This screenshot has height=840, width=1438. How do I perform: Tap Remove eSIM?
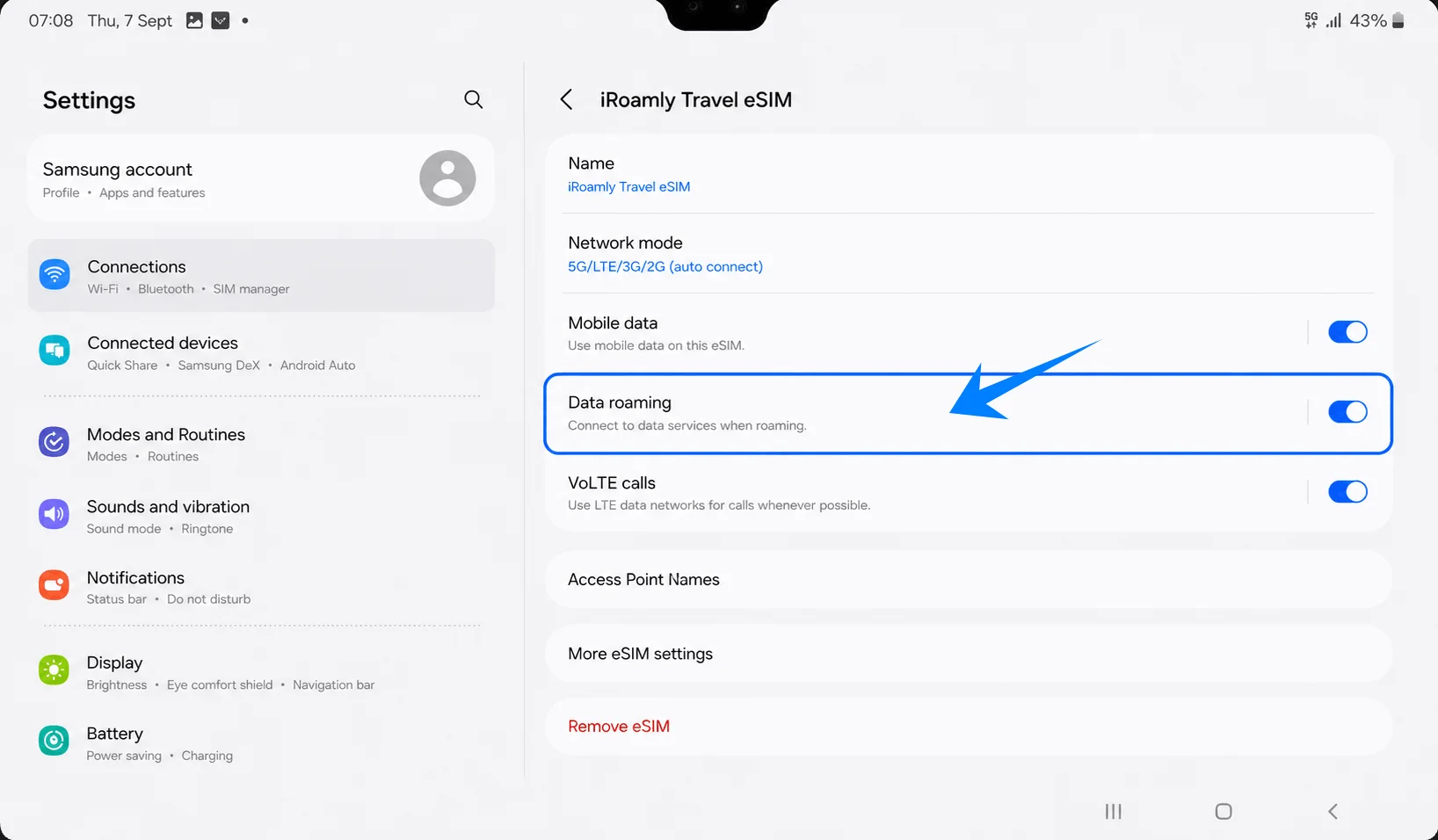point(969,727)
